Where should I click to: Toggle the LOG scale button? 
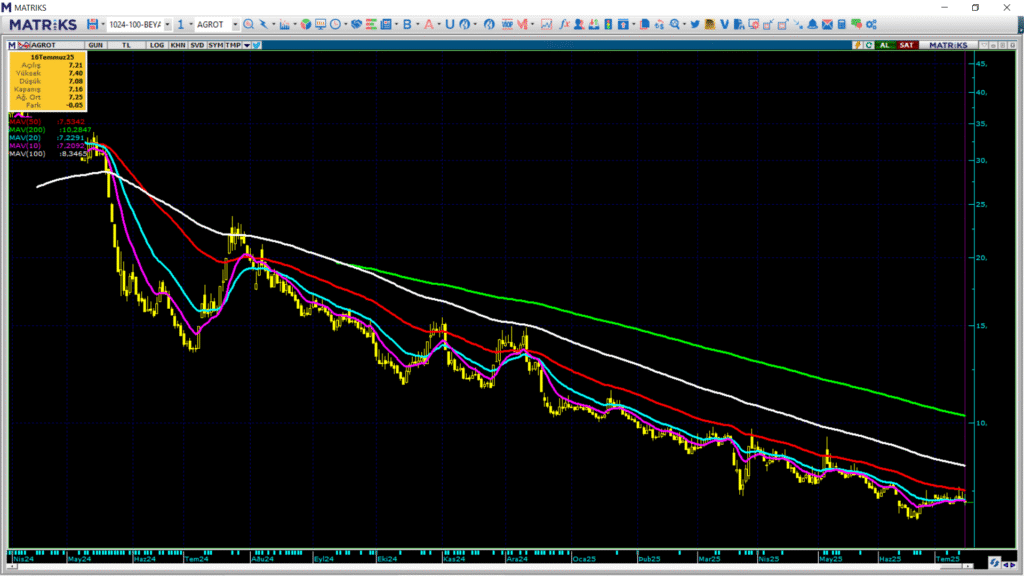[157, 45]
